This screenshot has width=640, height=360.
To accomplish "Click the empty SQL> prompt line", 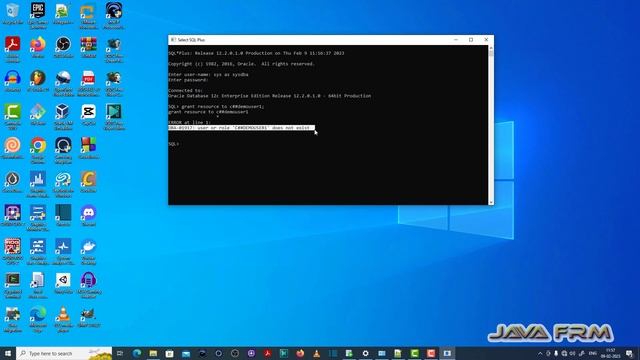I will point(173,144).
